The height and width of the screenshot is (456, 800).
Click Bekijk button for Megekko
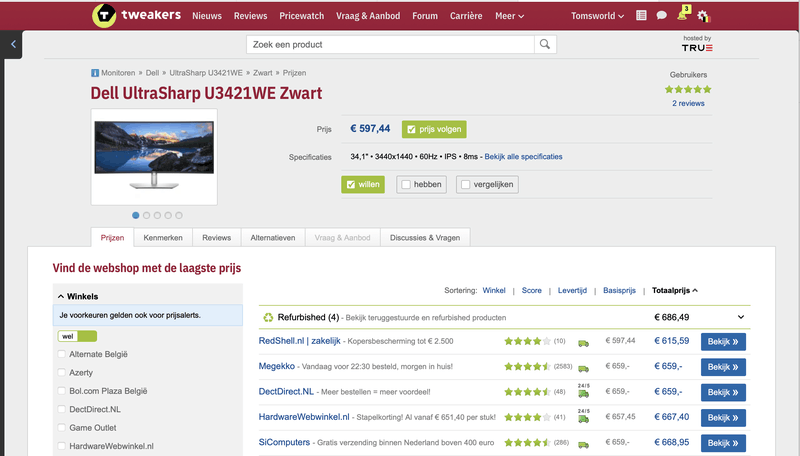pyautogui.click(x=723, y=367)
